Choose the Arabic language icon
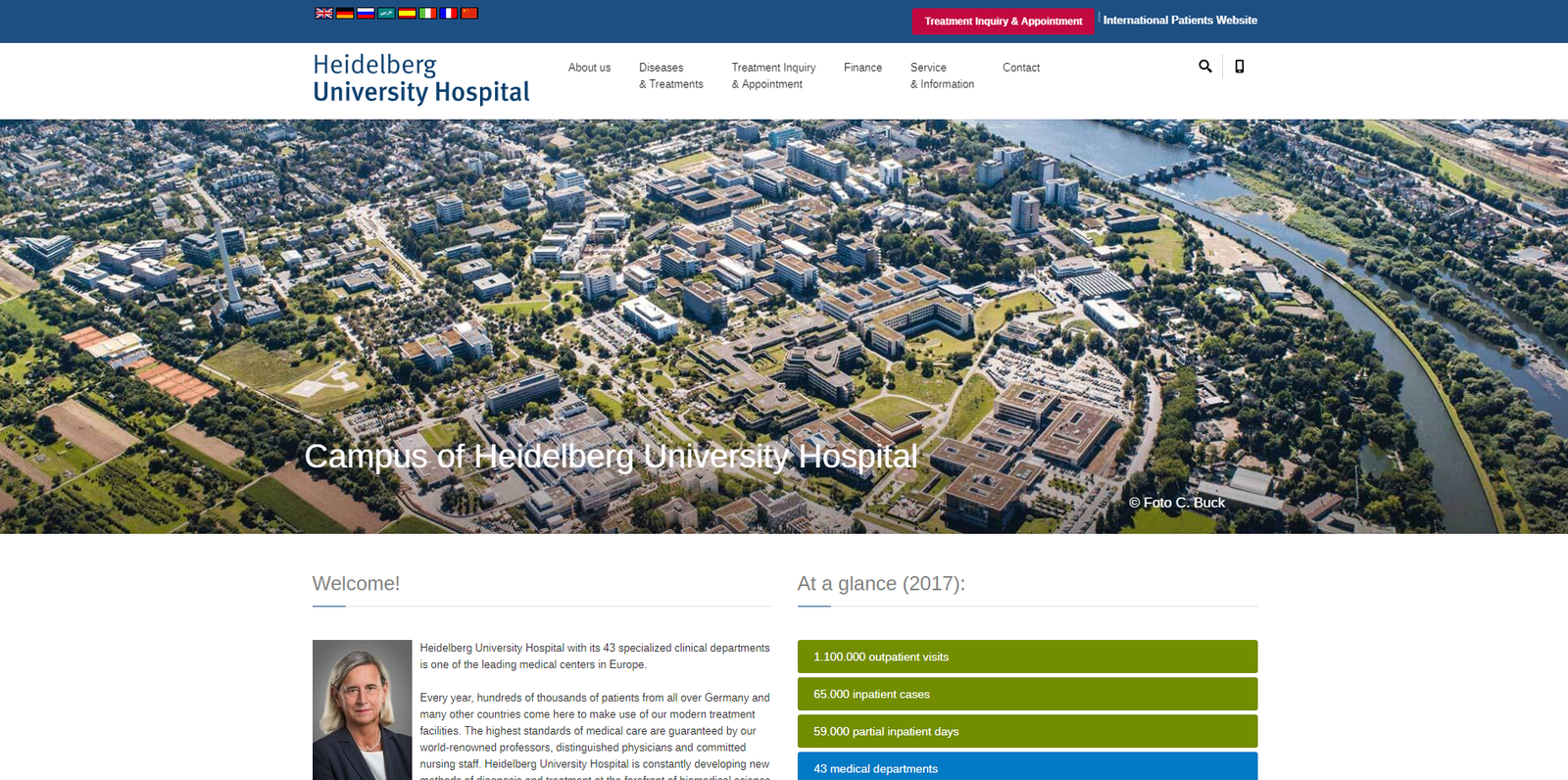1568x780 pixels. pos(386,13)
